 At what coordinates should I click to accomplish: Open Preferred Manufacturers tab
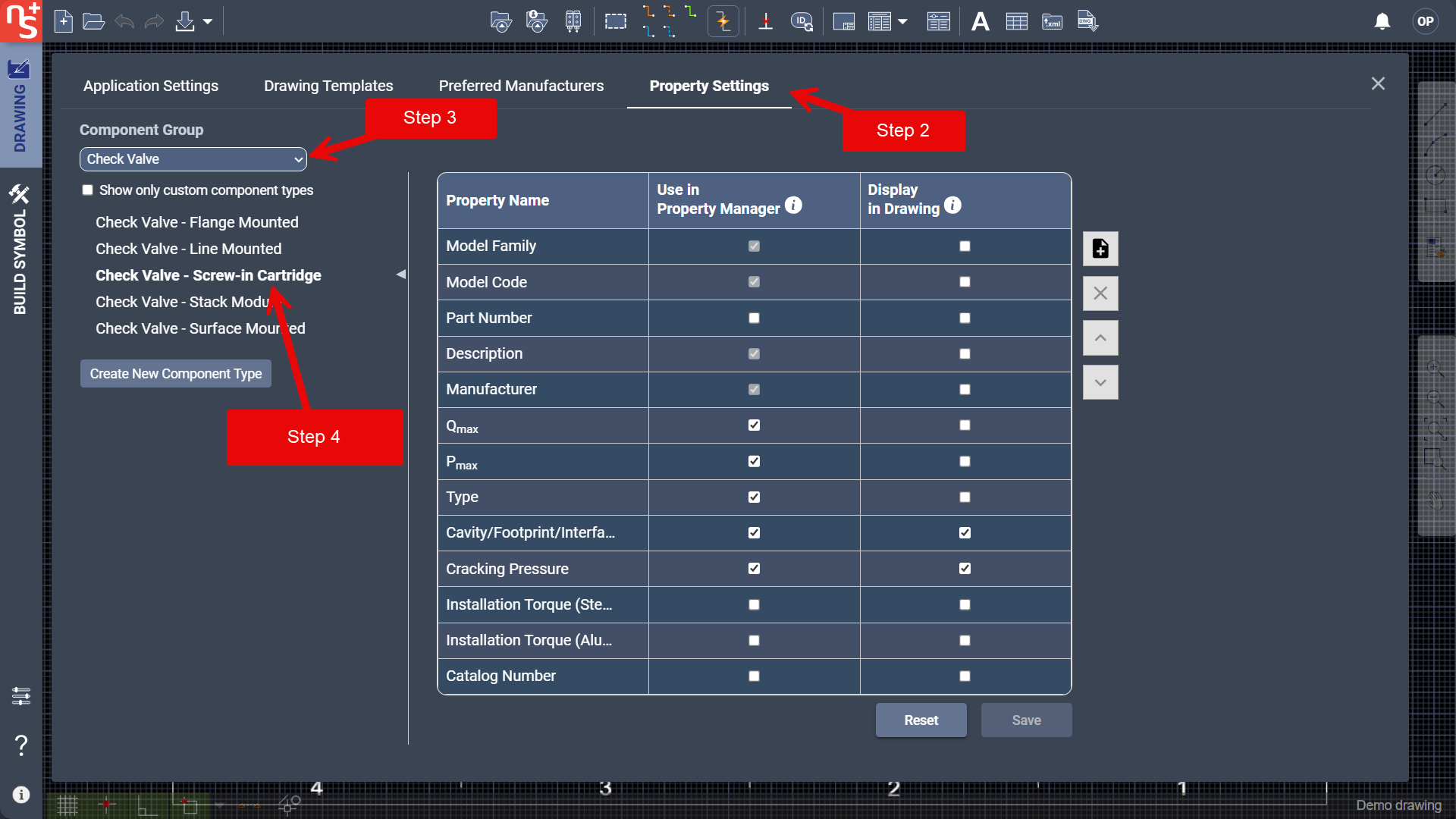point(521,86)
